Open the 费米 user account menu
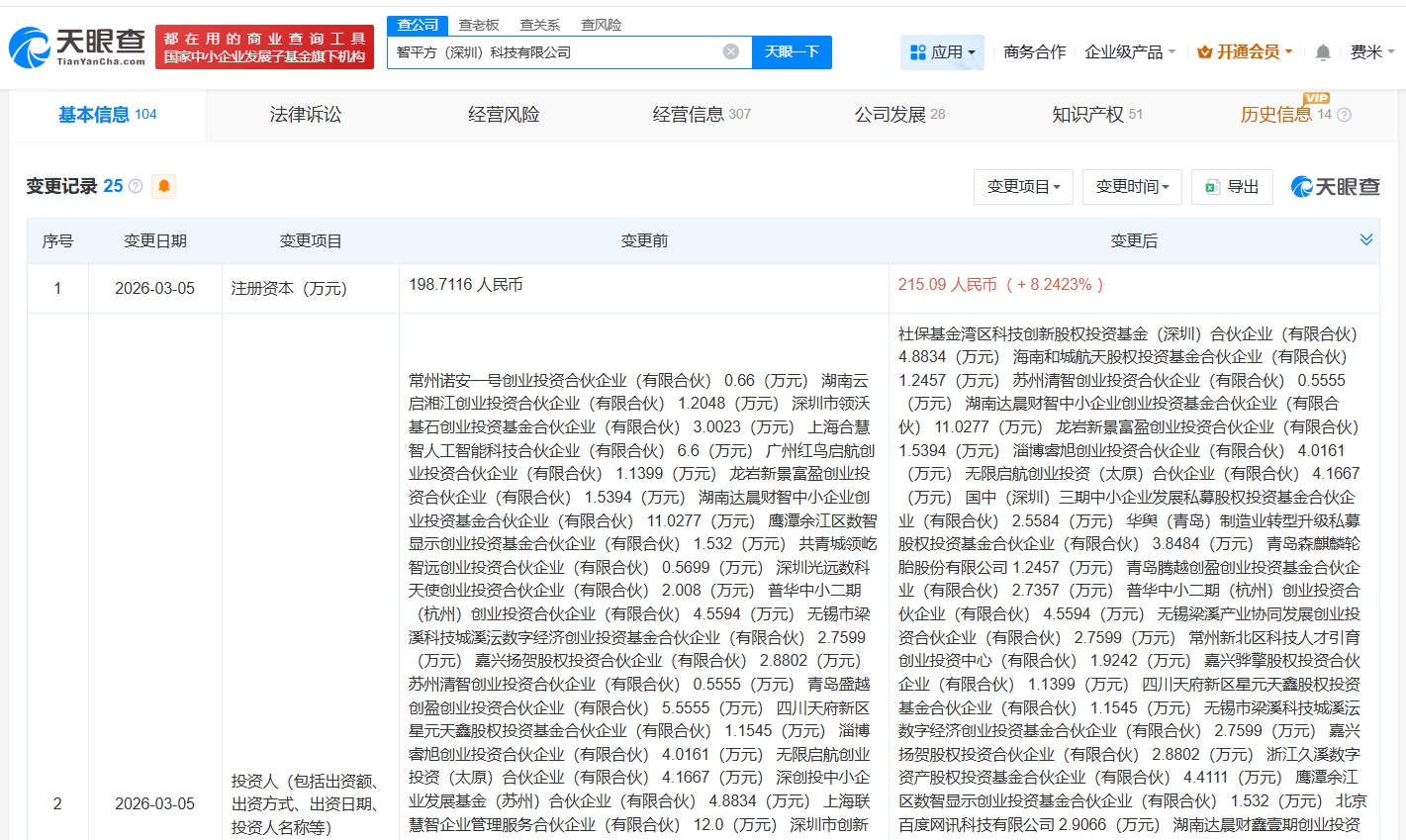The width and height of the screenshot is (1406, 840). [x=1371, y=51]
